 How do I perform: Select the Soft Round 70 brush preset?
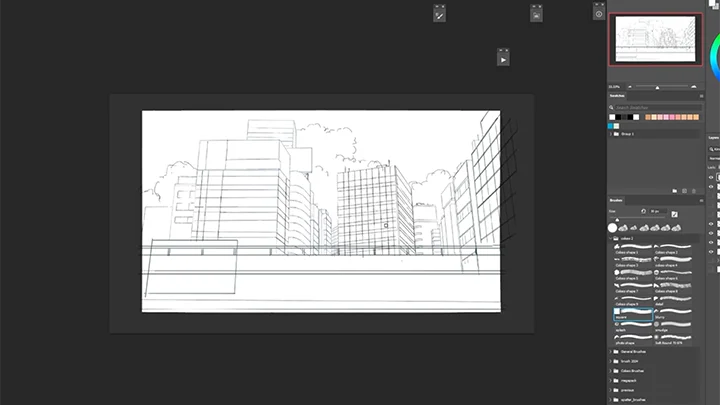tap(673, 340)
